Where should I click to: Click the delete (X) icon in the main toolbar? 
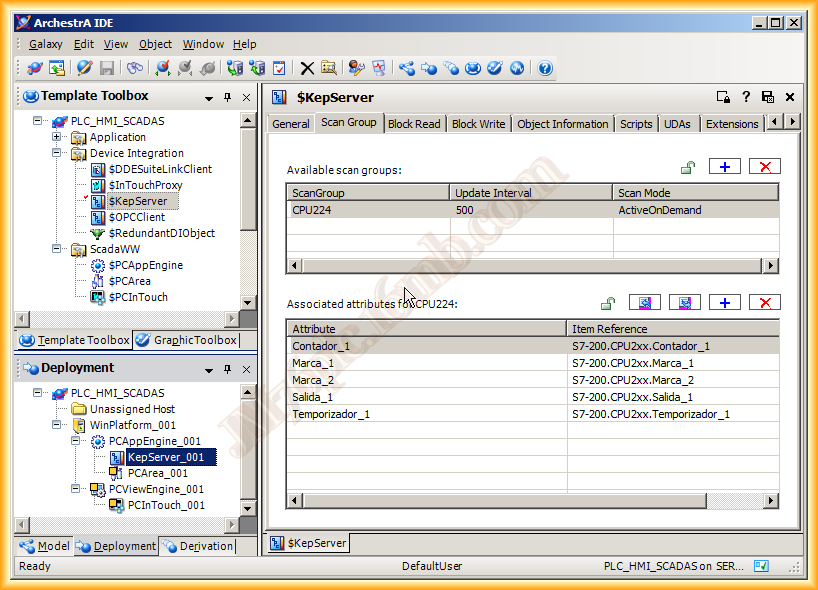pos(307,68)
